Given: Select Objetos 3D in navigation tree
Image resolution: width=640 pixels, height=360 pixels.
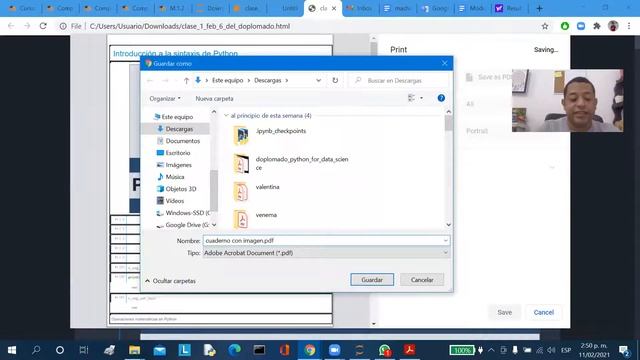Looking at the screenshot, I should pyautogui.click(x=181, y=189).
